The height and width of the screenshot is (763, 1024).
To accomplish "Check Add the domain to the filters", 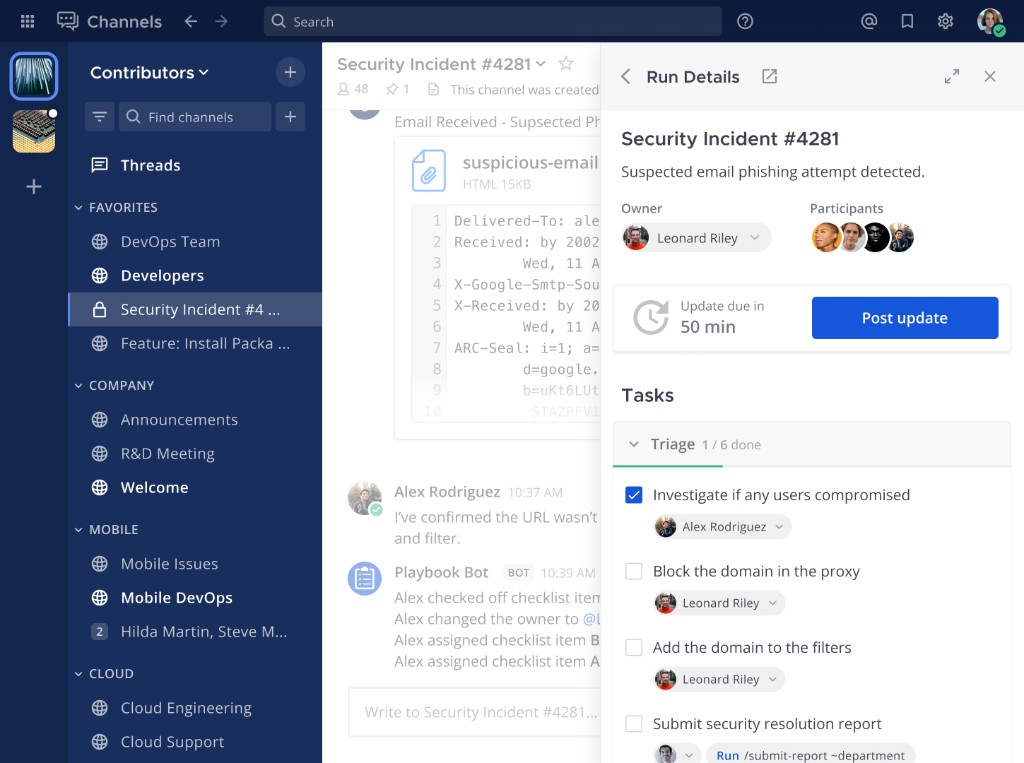I will [633, 647].
